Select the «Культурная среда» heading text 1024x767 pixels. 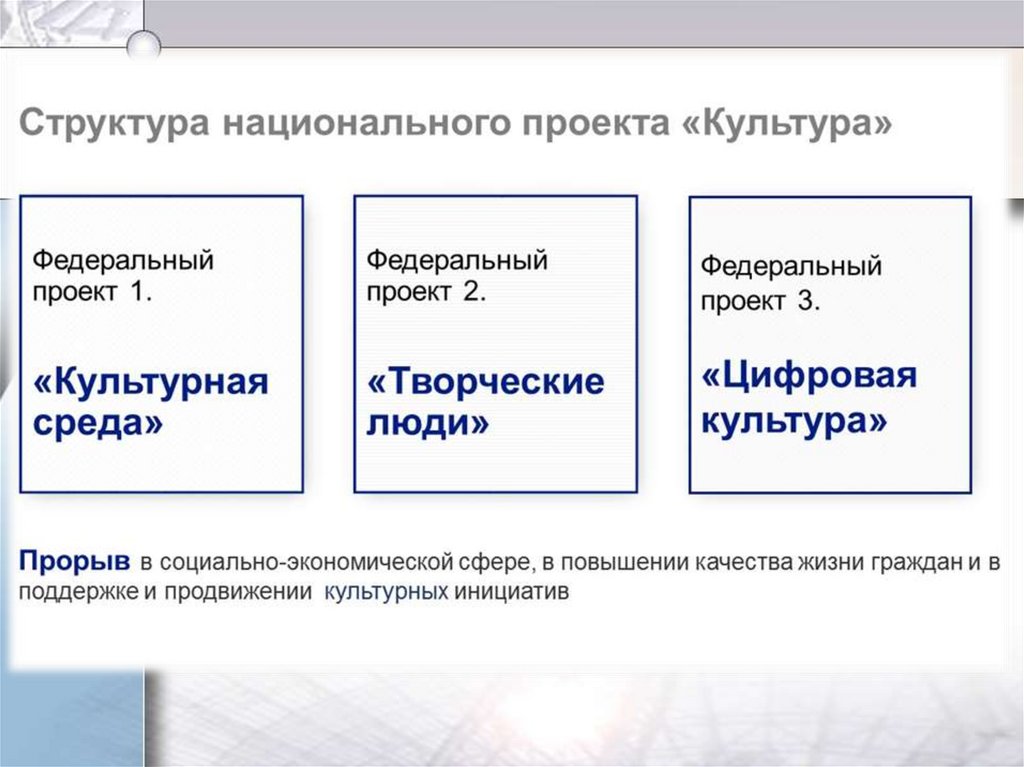tap(151, 402)
